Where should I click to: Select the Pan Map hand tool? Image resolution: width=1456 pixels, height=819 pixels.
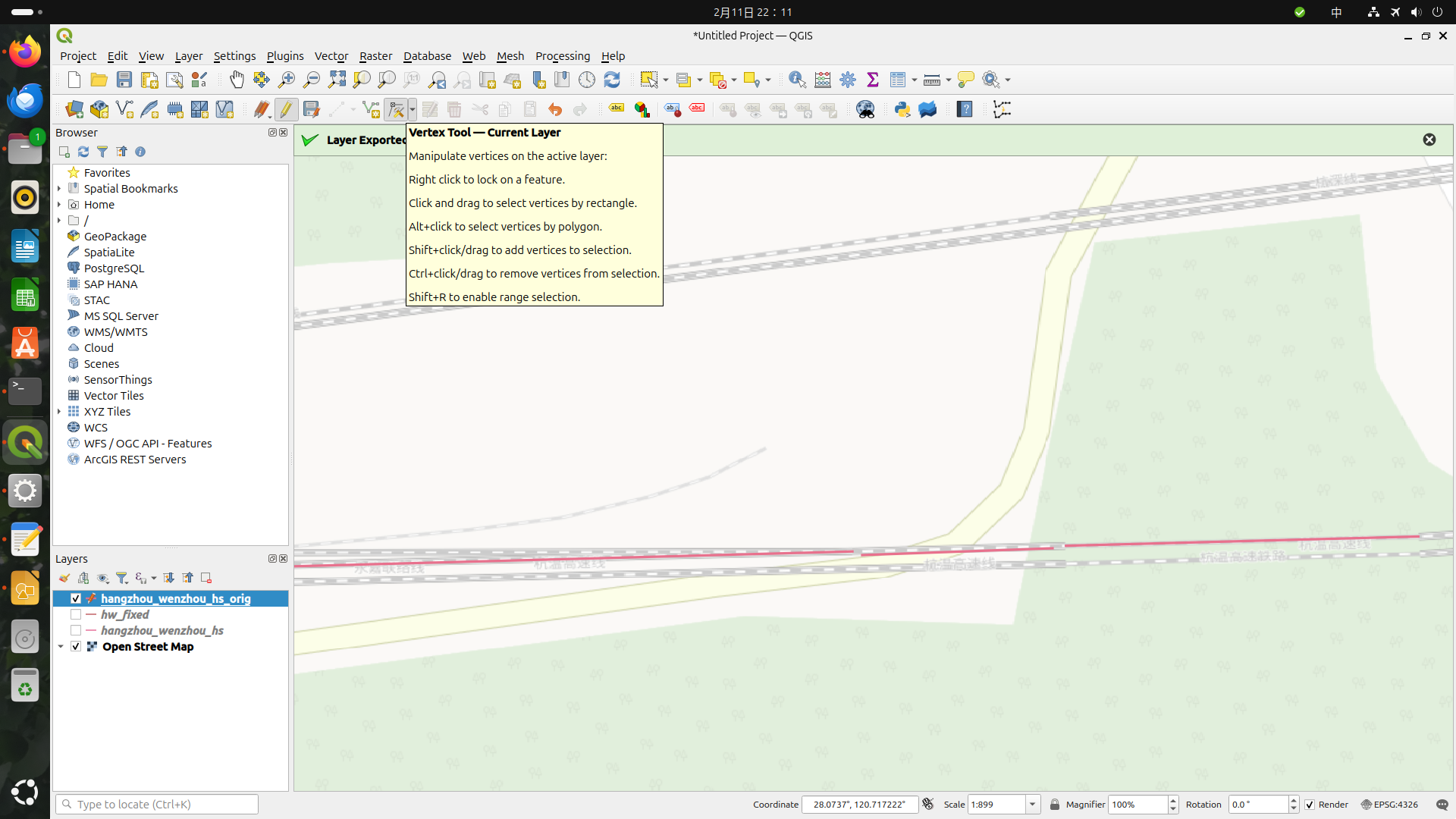pyautogui.click(x=237, y=80)
